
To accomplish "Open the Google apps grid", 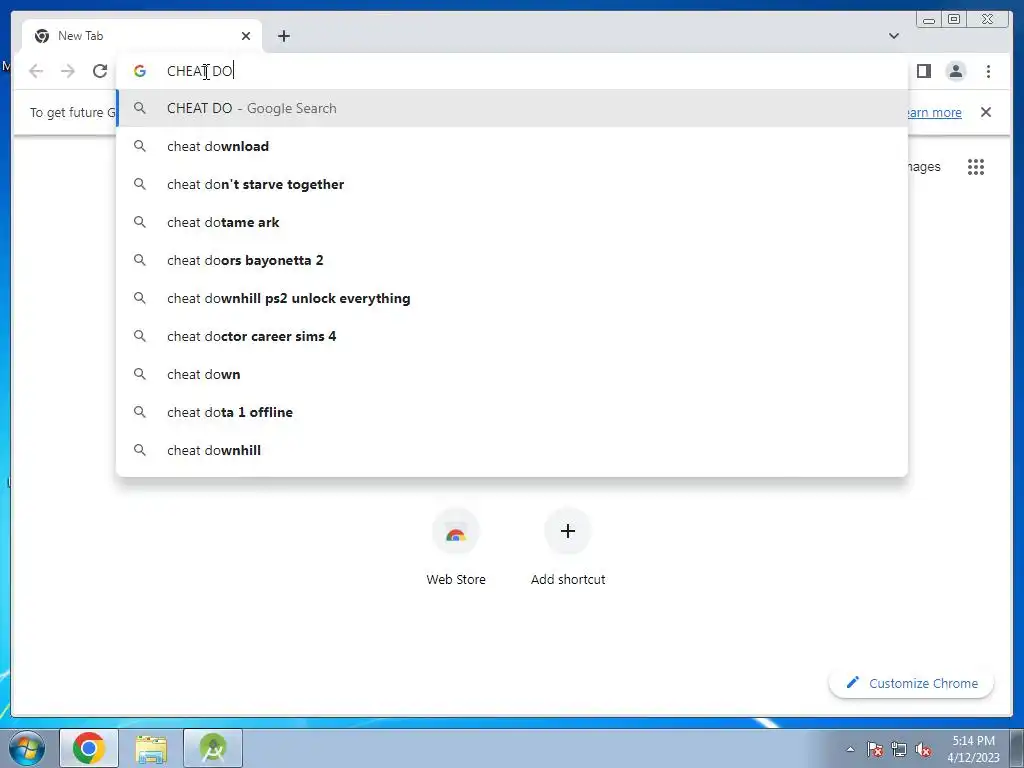I will click(976, 167).
